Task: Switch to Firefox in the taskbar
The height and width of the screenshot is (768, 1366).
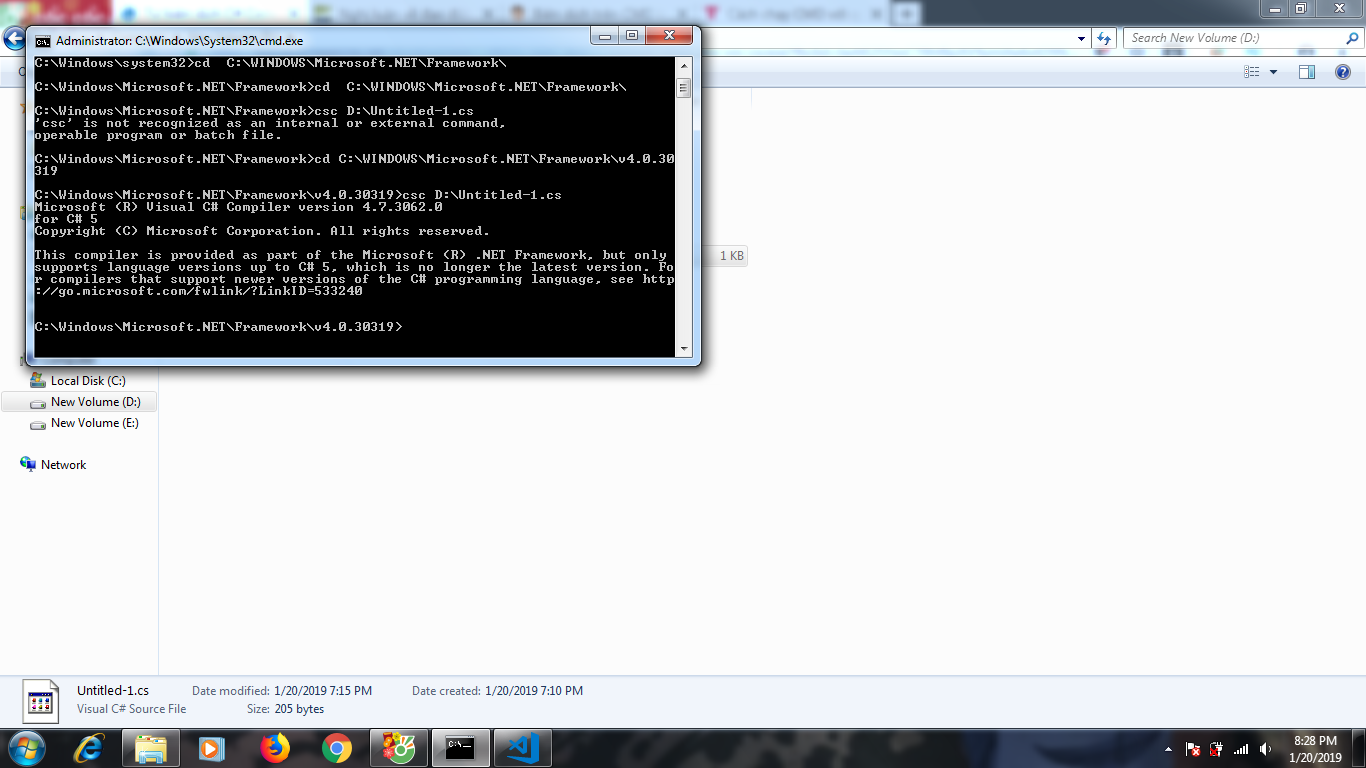Action: point(274,748)
